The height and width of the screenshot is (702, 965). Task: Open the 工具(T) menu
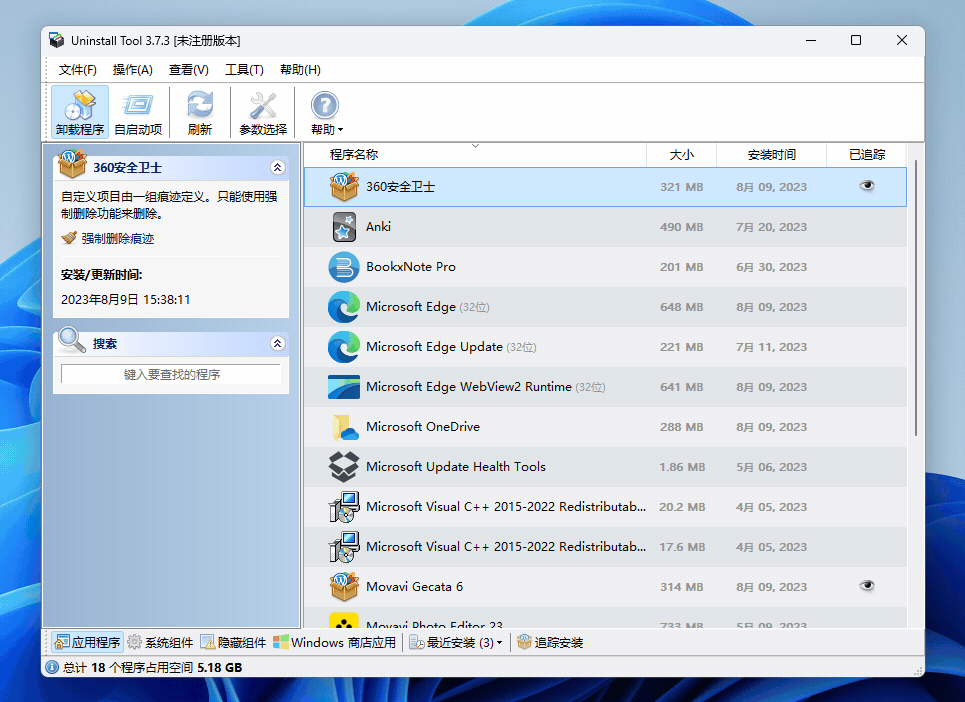[x=243, y=70]
